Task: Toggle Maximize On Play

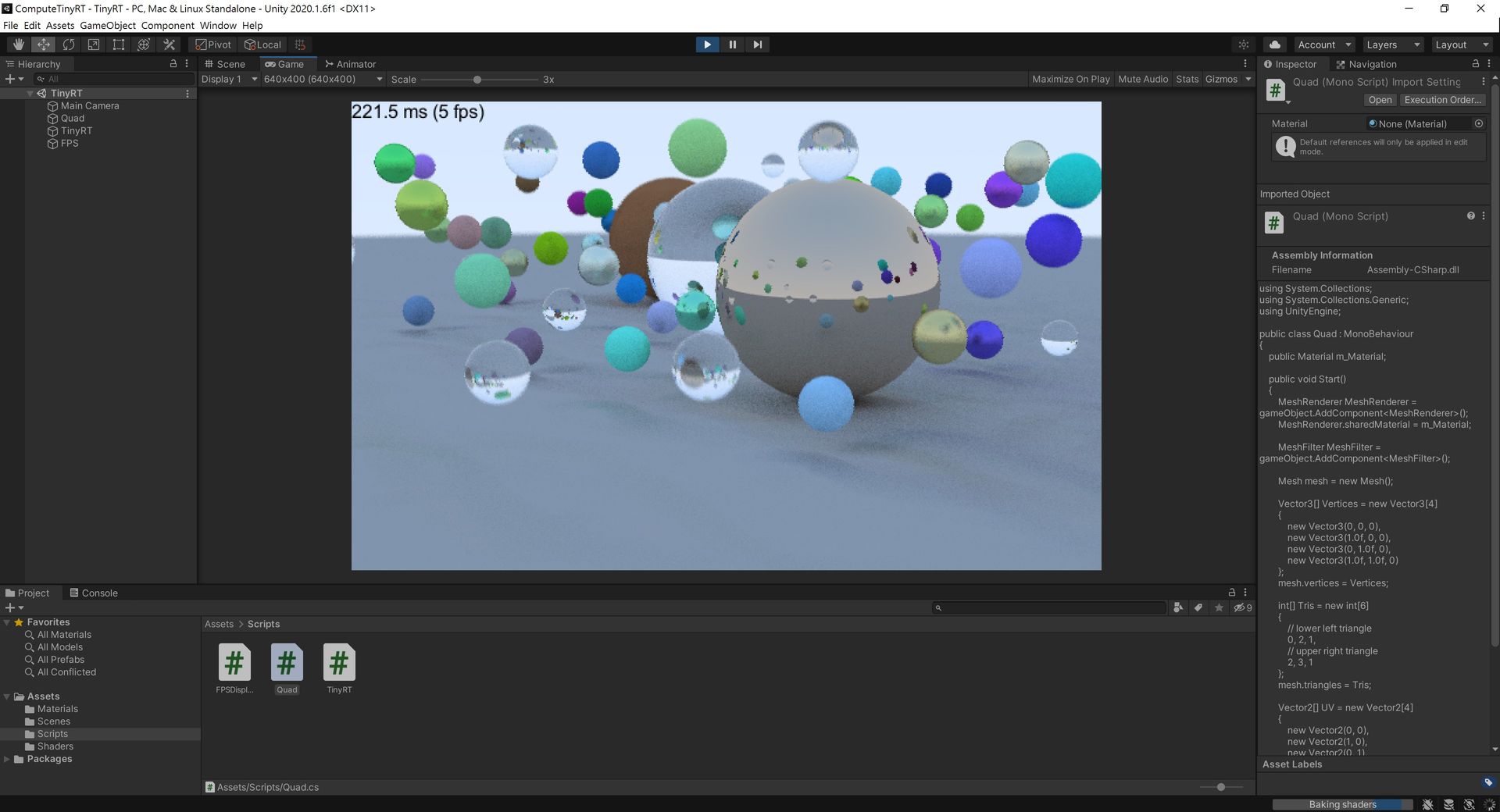Action: [x=1070, y=79]
